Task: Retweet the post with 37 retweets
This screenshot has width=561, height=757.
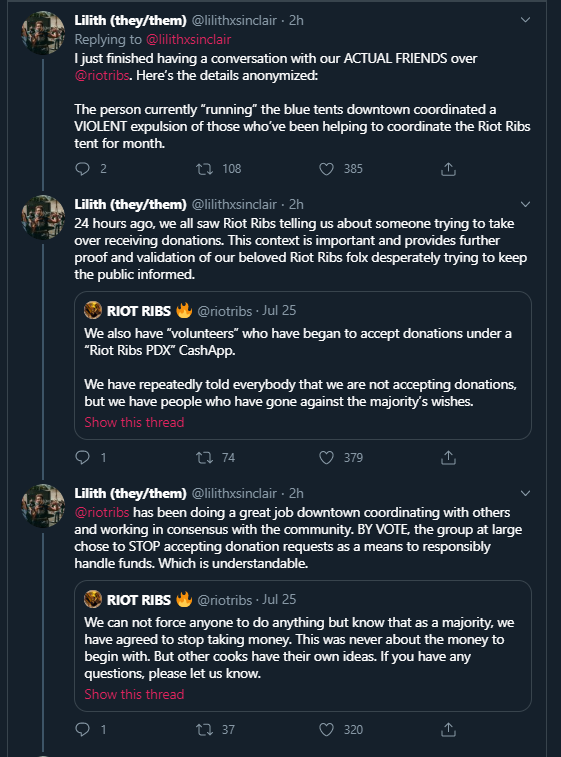Action: click(204, 729)
